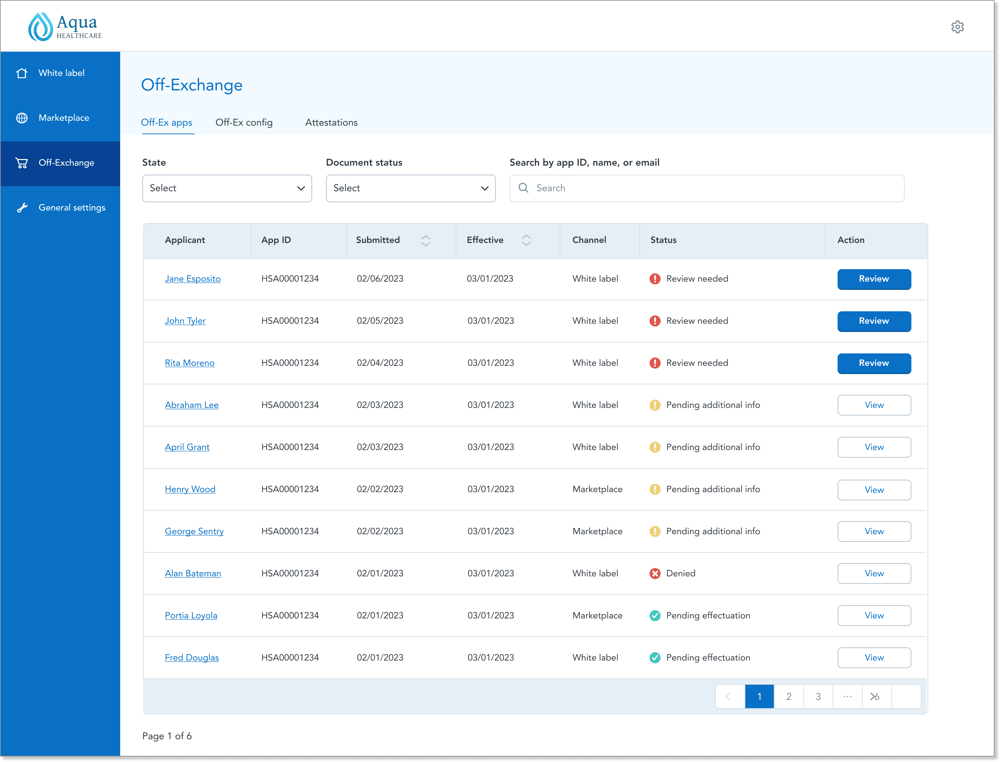Screen dimensions: 1000x762
Task: Jump to last page using the skip icon
Action: pos(875,696)
